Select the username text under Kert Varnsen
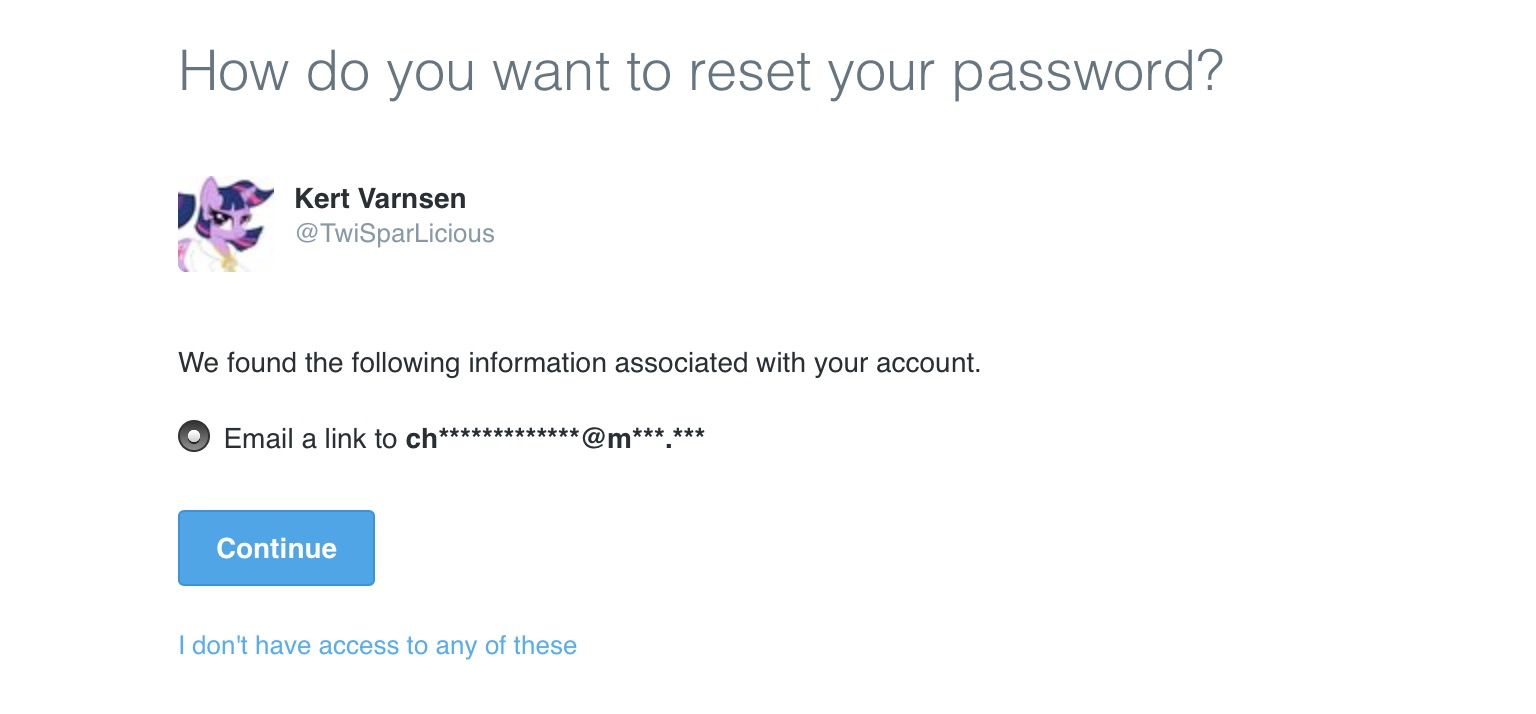This screenshot has width=1536, height=714. 394,234
